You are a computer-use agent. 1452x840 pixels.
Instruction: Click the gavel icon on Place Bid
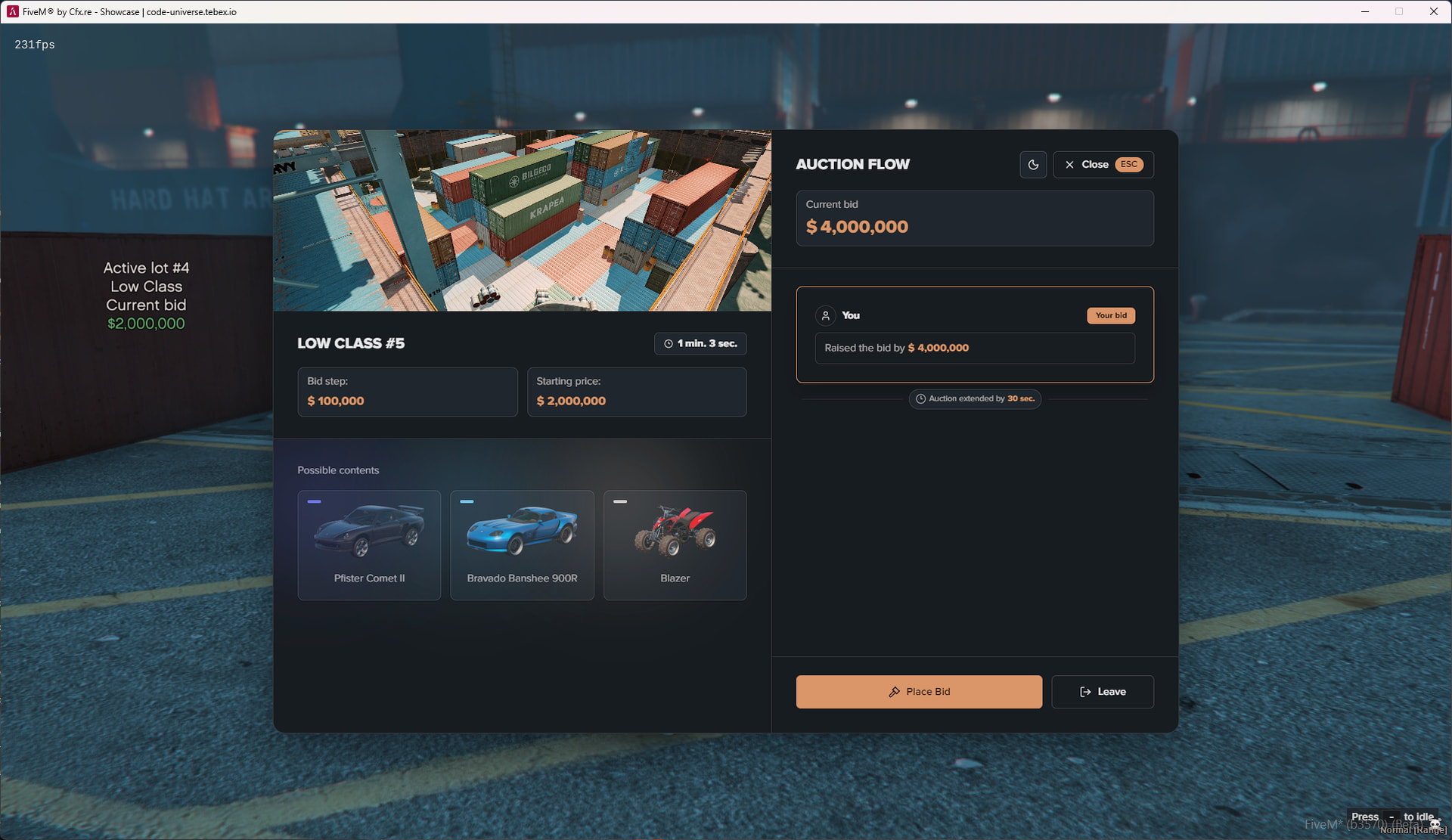click(894, 692)
